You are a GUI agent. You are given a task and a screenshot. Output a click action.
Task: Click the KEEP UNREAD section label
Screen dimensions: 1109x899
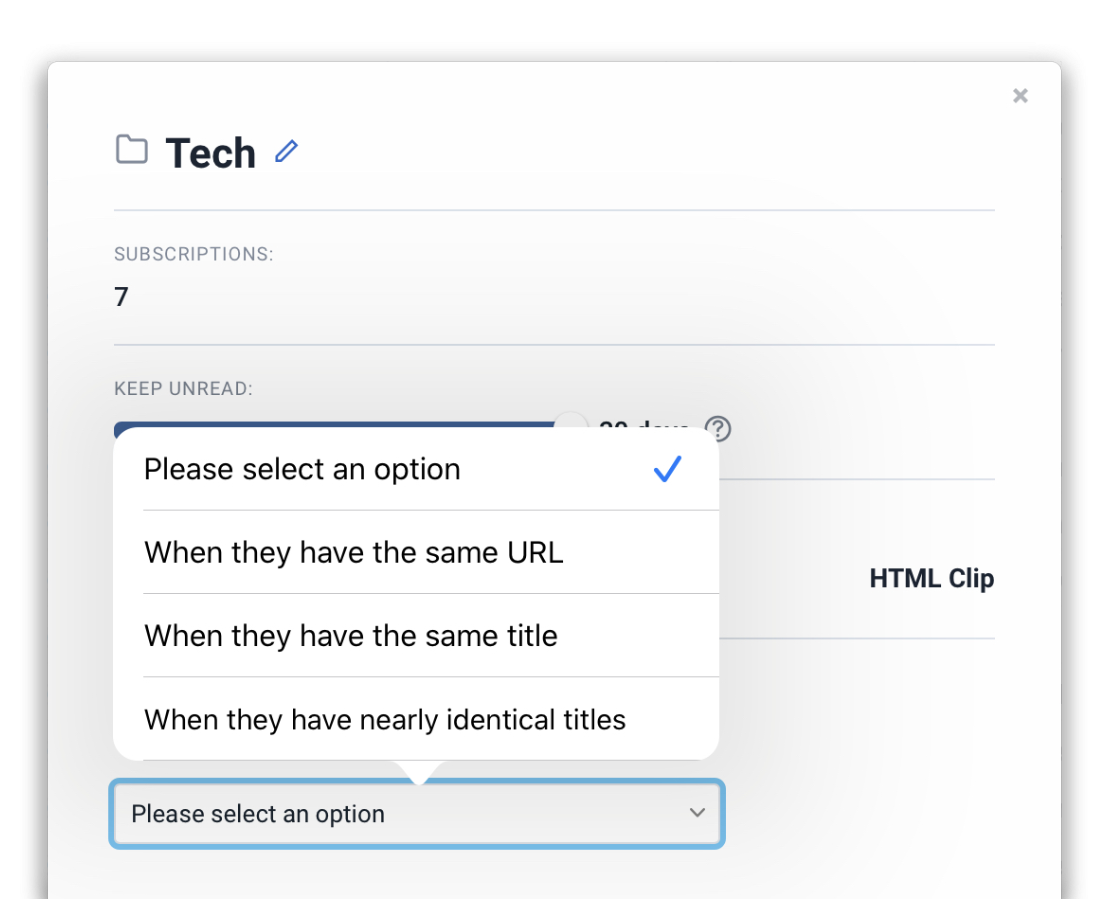[183, 388]
